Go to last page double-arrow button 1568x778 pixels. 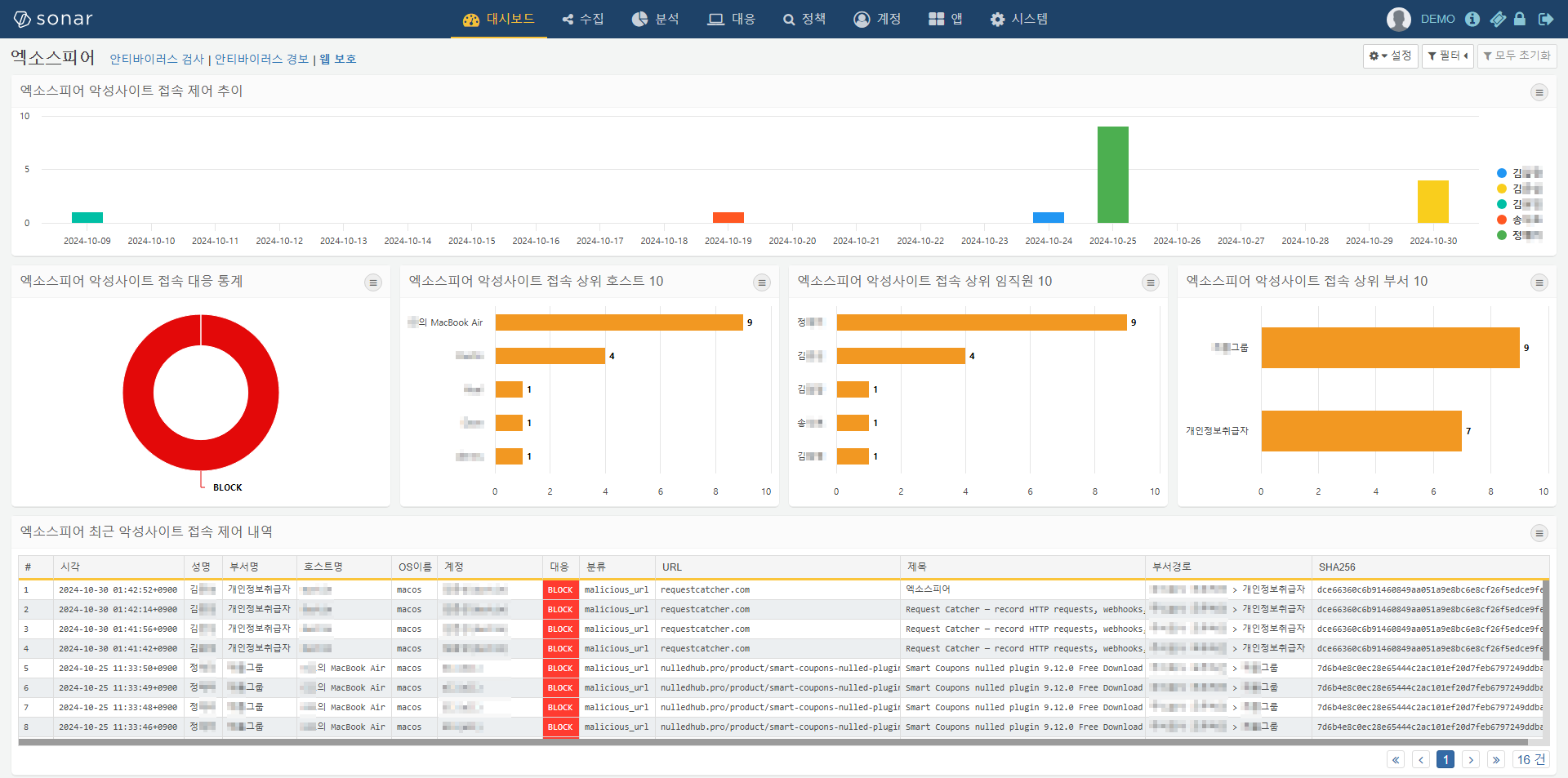(1496, 760)
